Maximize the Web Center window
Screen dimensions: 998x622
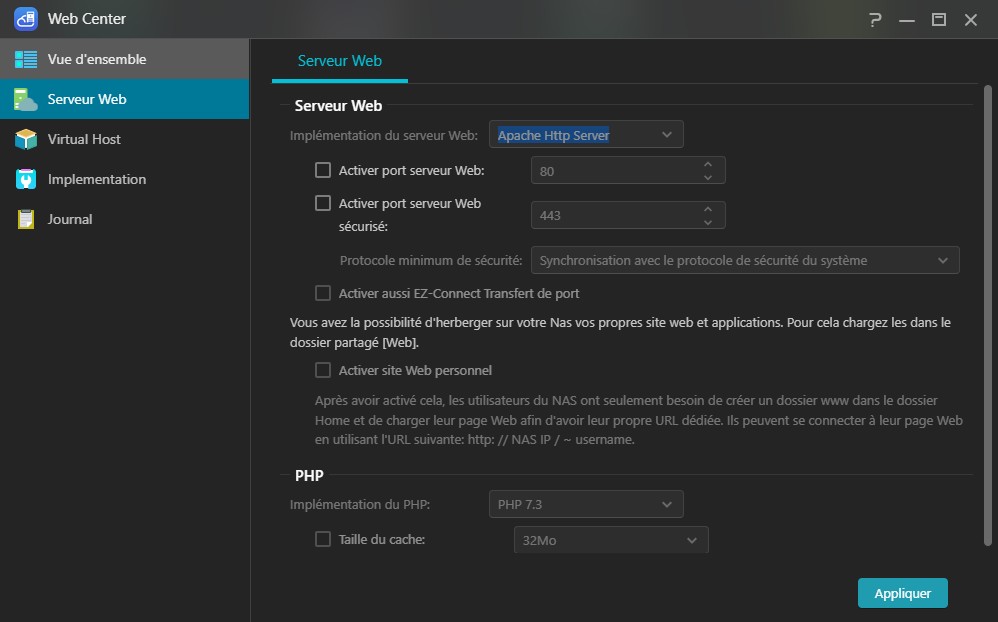click(938, 19)
